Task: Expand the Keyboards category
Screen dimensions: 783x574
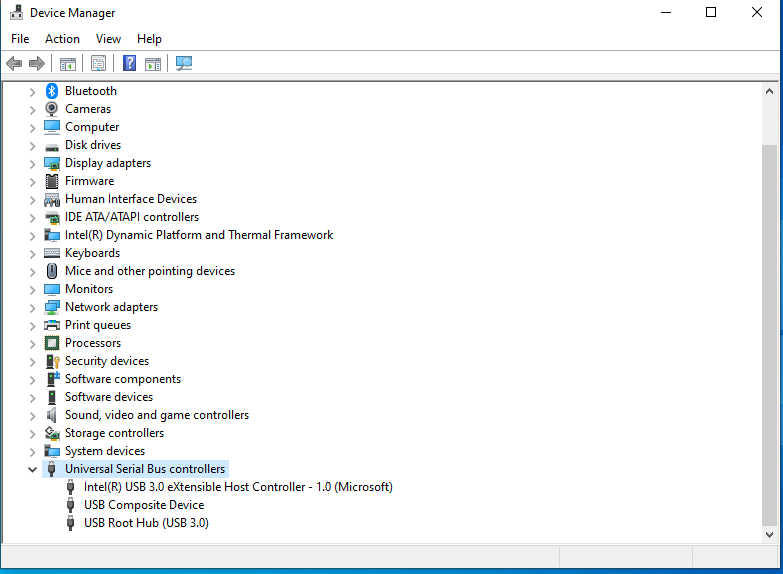Action: [x=32, y=254]
